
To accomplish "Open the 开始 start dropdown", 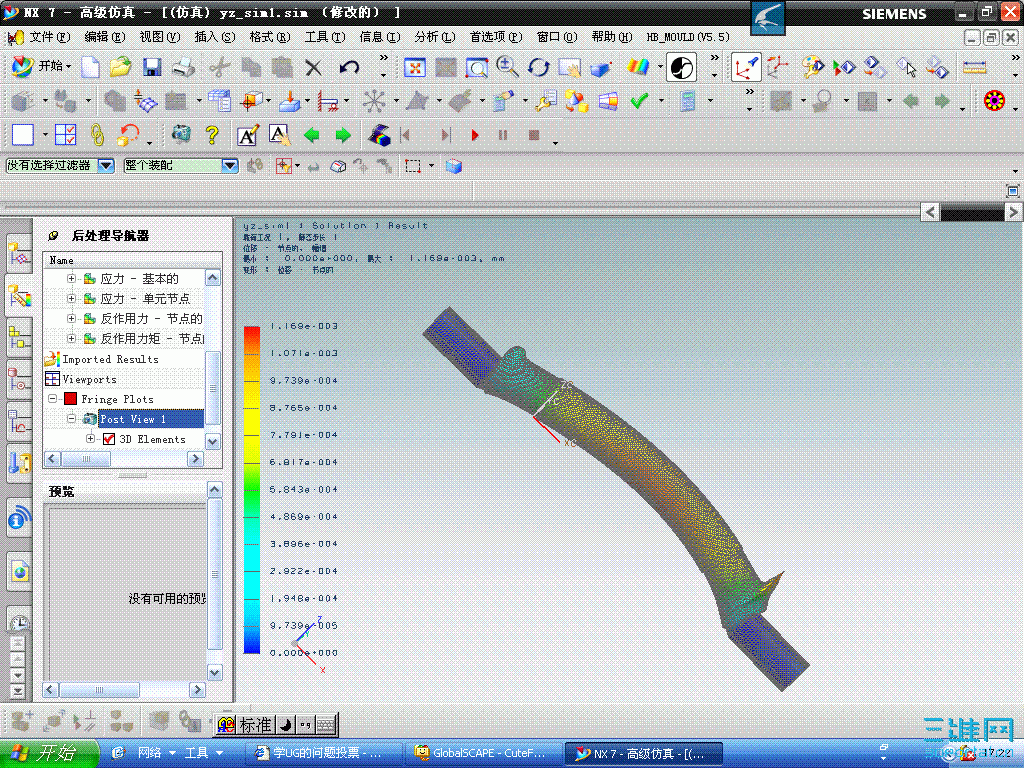I will click(x=42, y=67).
